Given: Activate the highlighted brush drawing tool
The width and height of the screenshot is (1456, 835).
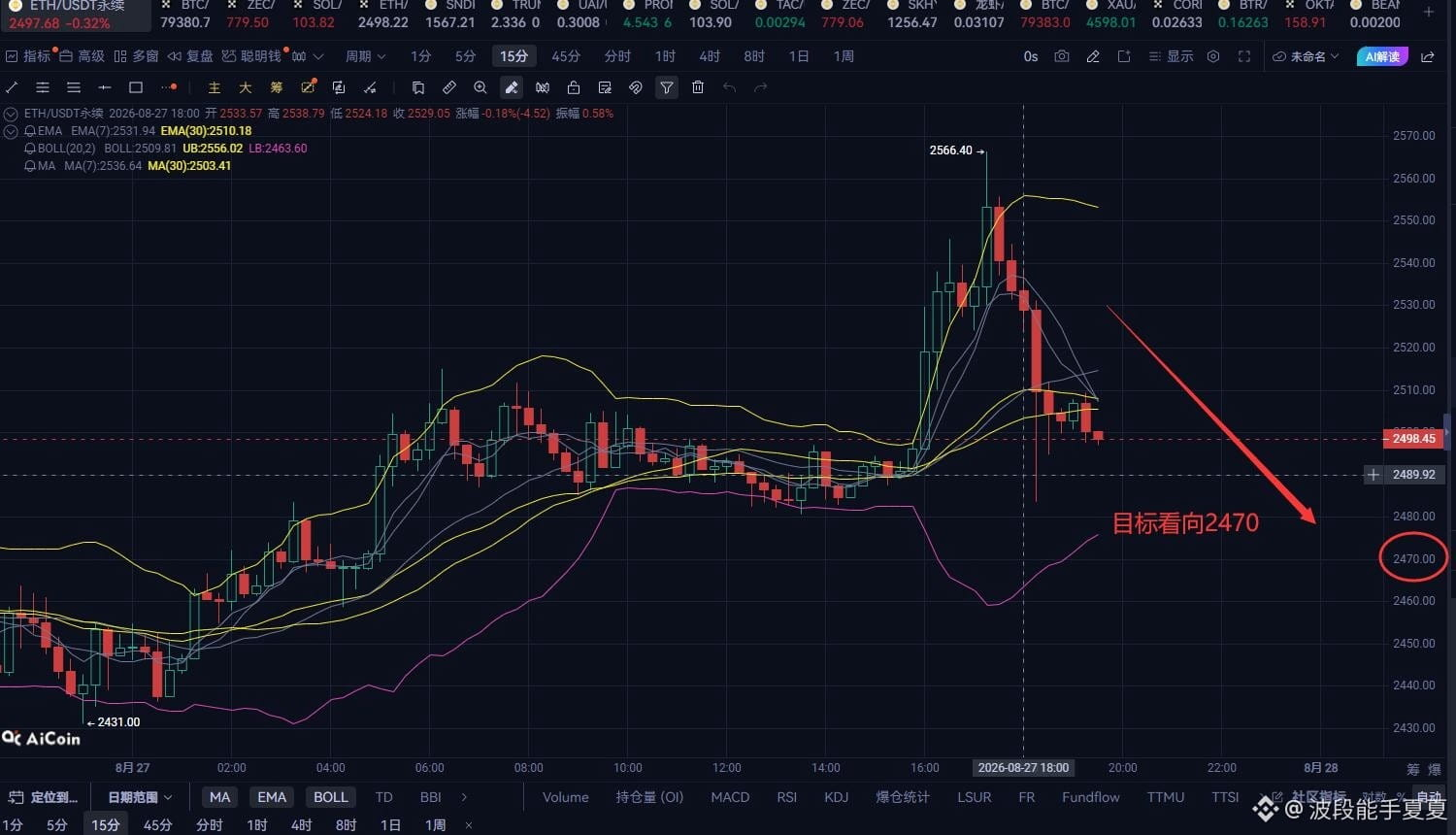Looking at the screenshot, I should click(x=512, y=87).
